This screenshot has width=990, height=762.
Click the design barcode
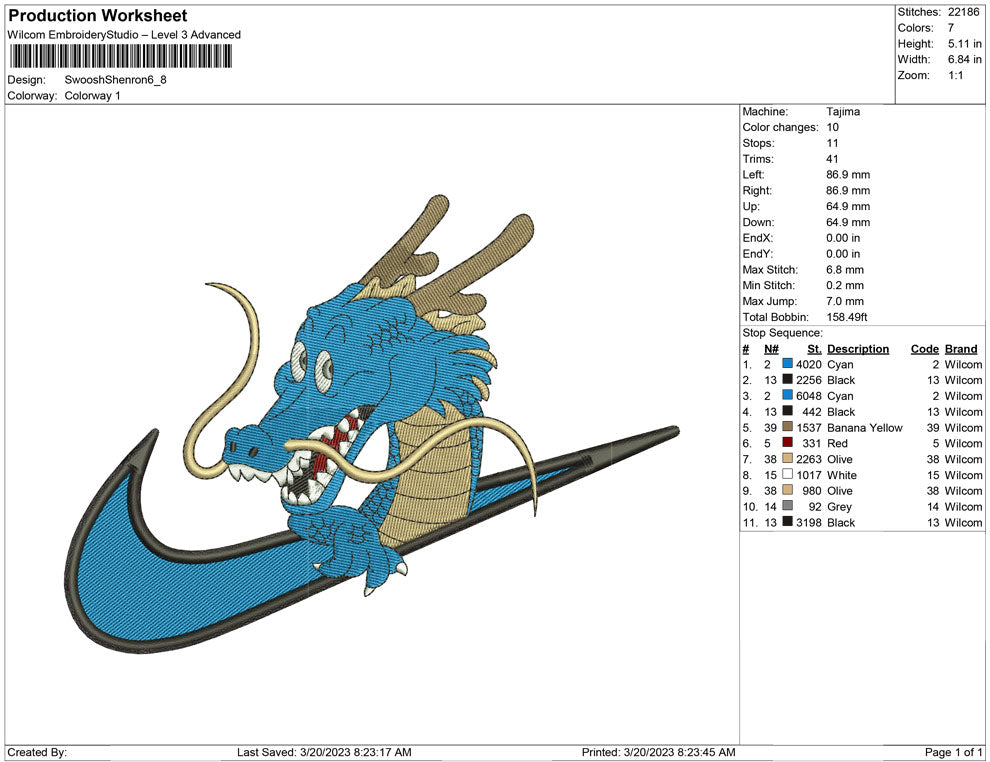(x=121, y=56)
